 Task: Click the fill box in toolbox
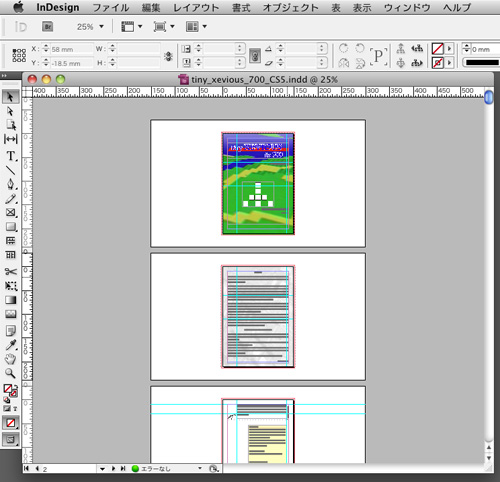[7, 388]
